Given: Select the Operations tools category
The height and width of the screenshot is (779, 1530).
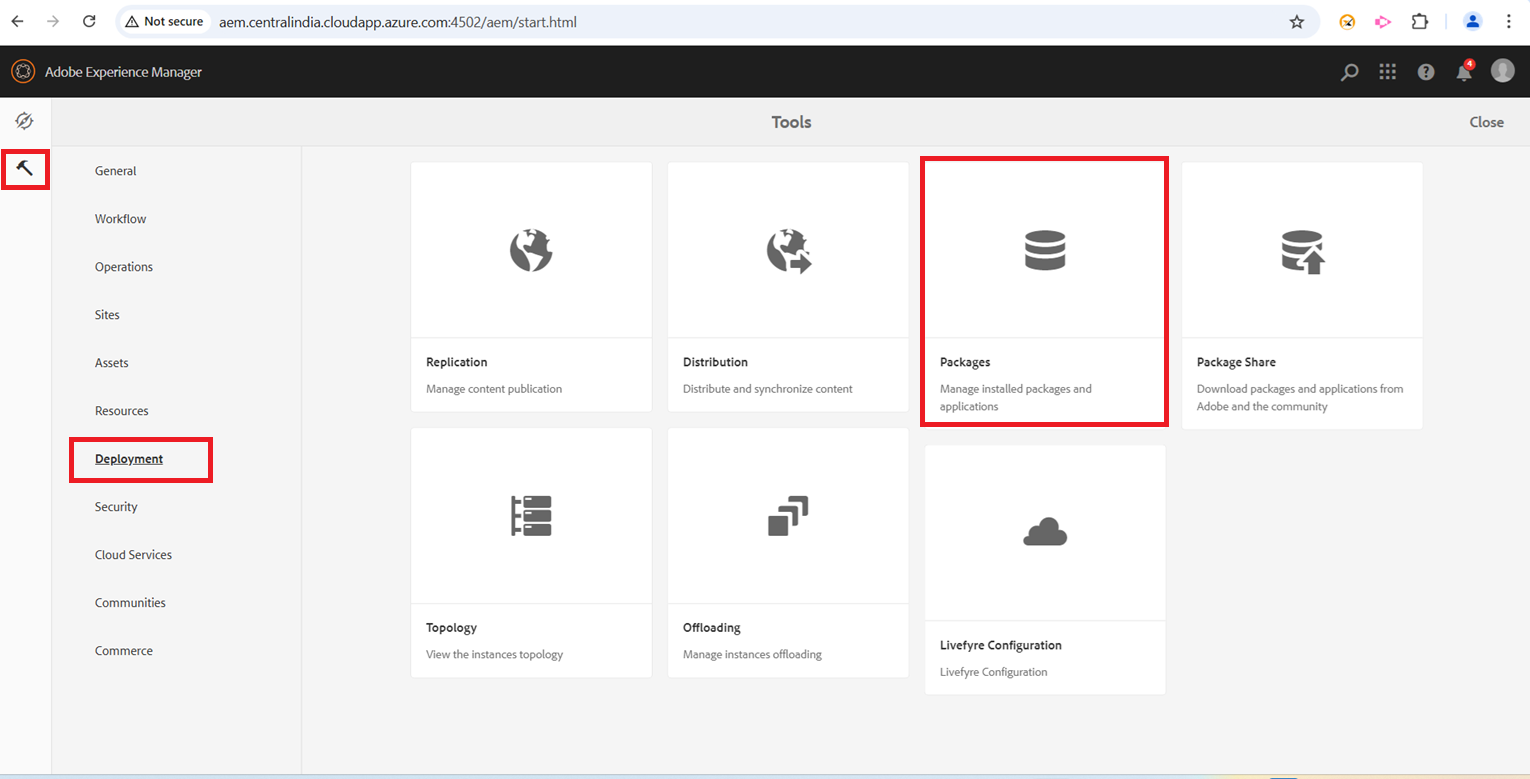Looking at the screenshot, I should (124, 267).
